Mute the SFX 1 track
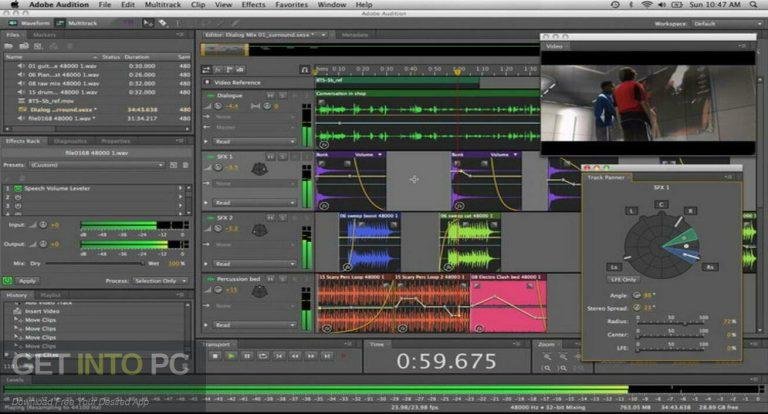768x414 pixels. (x=271, y=156)
